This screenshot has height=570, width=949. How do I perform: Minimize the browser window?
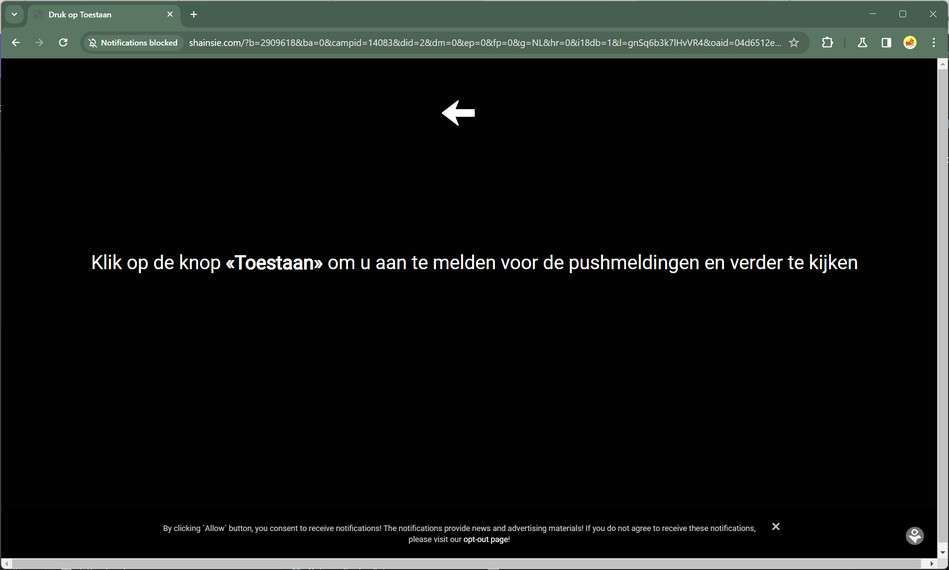[x=873, y=13]
